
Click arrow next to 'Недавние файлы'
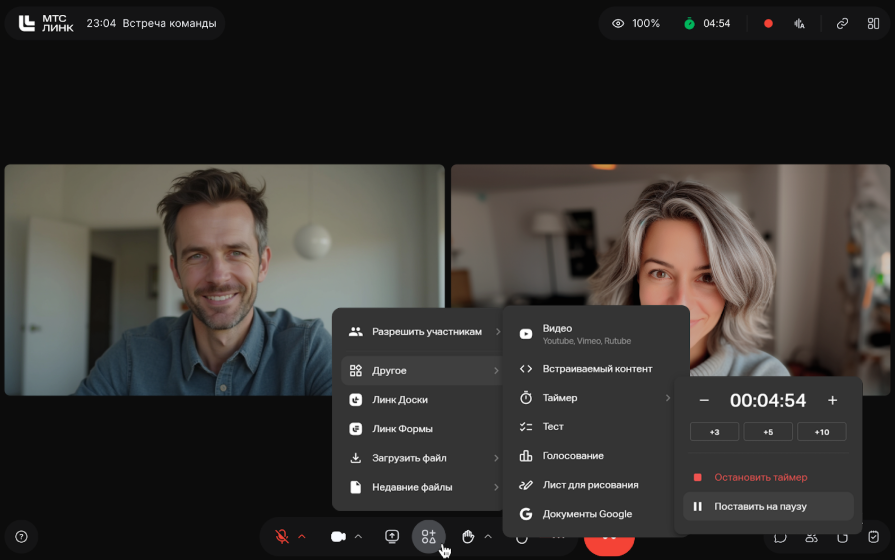(x=496, y=487)
